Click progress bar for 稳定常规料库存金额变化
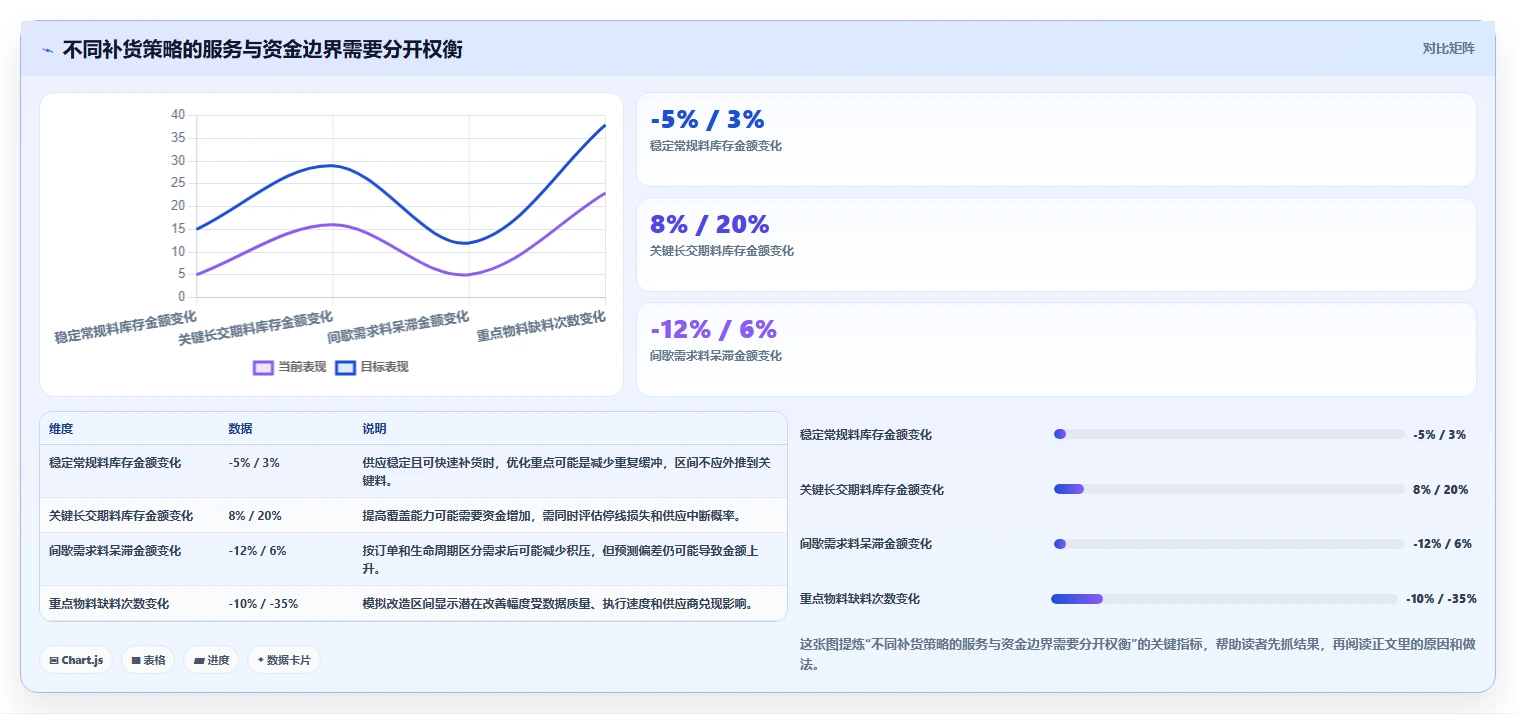Image resolution: width=1516 pixels, height=714 pixels. coord(1229,434)
